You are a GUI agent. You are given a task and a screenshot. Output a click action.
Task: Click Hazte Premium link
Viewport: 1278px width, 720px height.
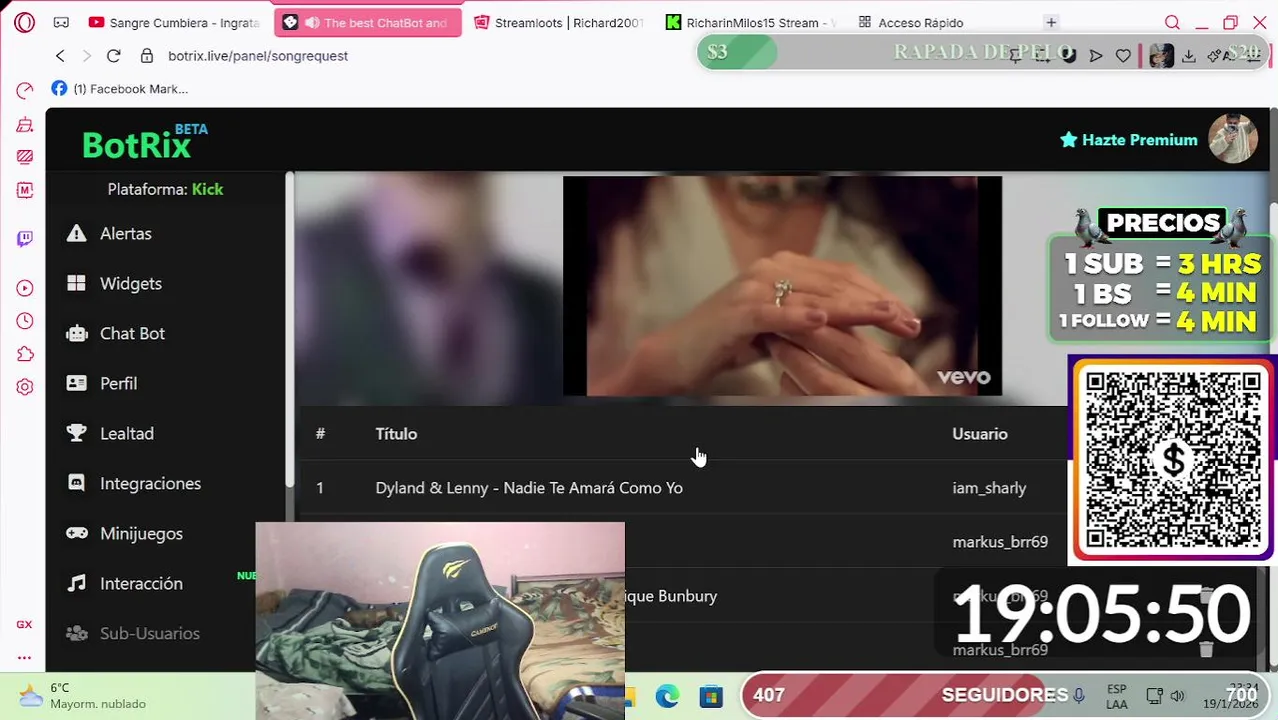(x=1129, y=140)
